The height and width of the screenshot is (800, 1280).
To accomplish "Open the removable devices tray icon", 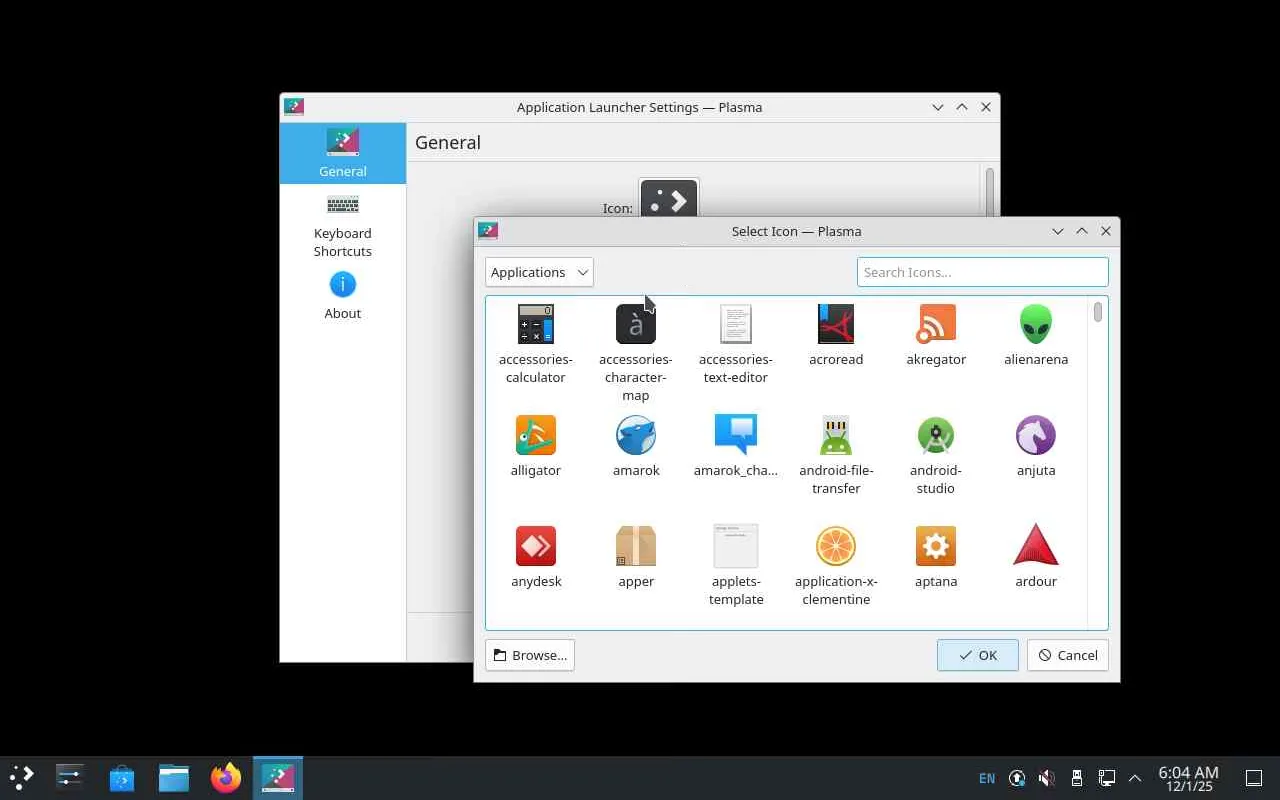I will coord(1076,778).
